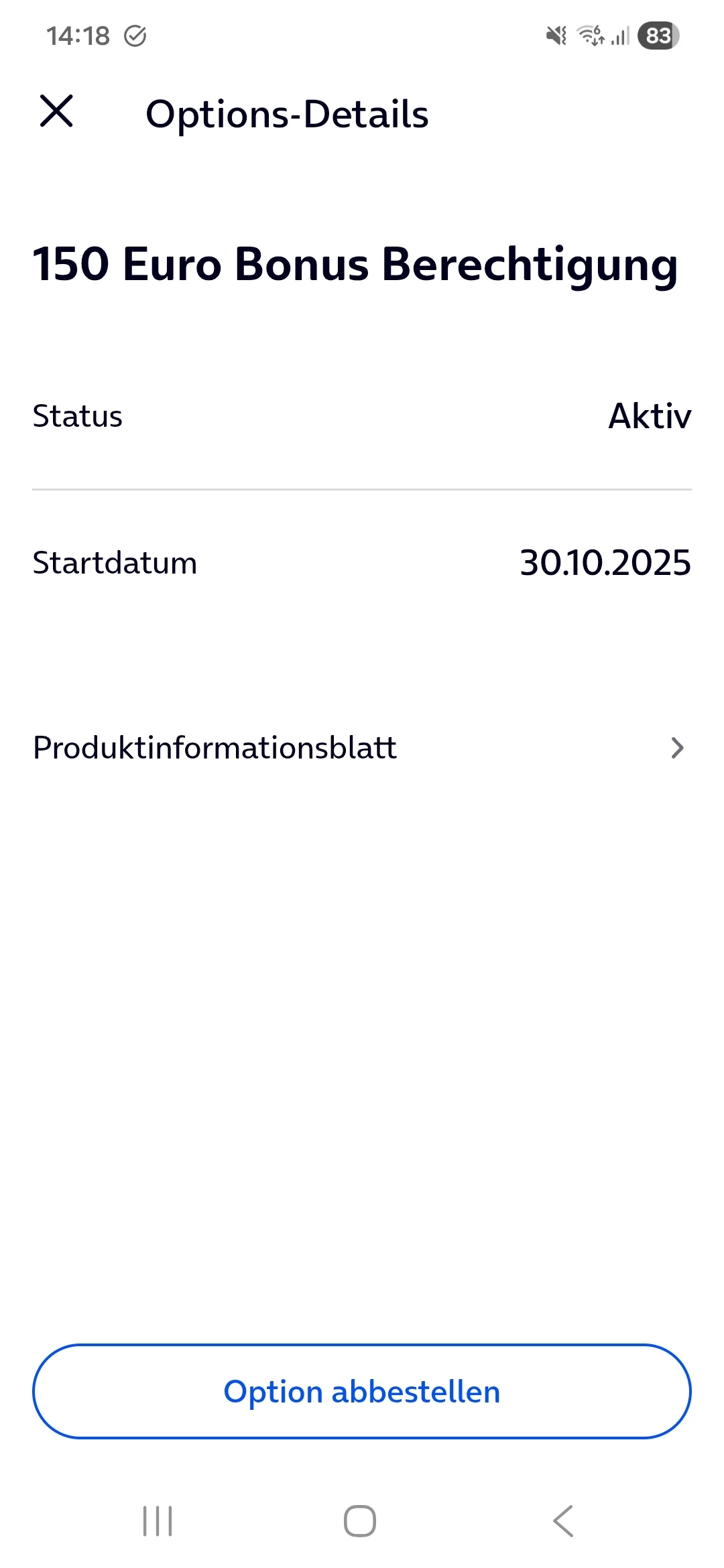724x1568 pixels.
Task: Close the Options-Details screen with X
Action: coord(56,111)
